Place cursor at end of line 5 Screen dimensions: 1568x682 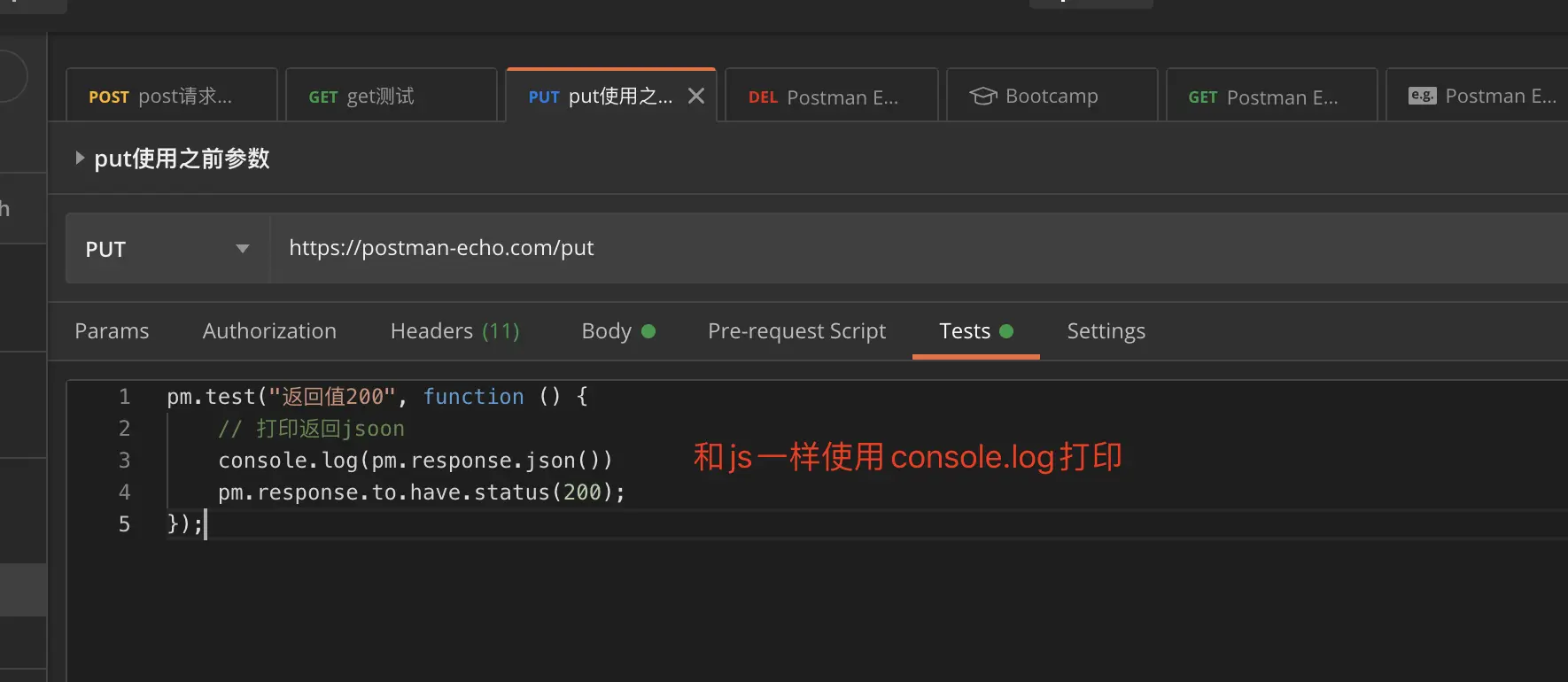click(206, 524)
